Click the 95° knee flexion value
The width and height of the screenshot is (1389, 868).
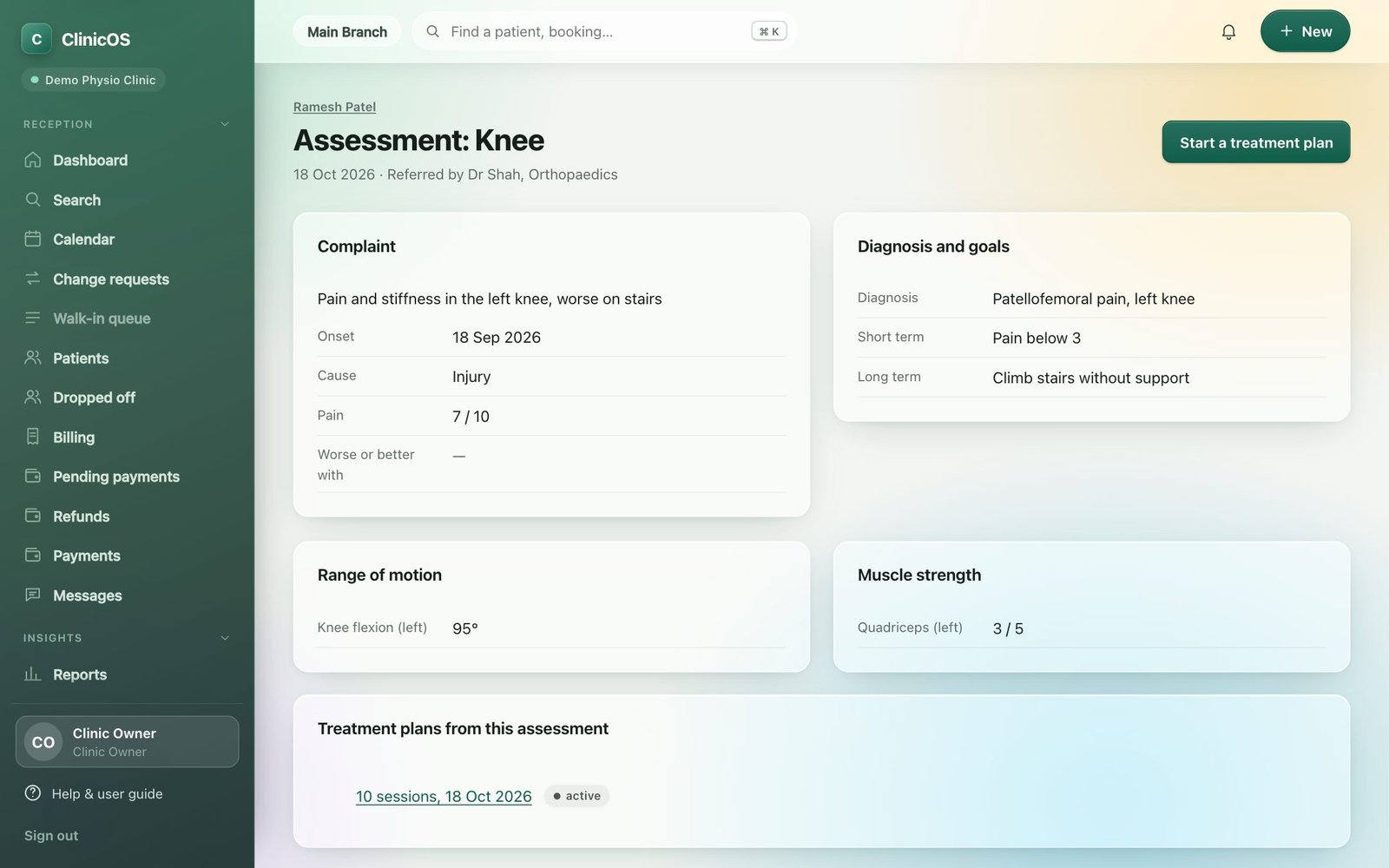tap(464, 628)
